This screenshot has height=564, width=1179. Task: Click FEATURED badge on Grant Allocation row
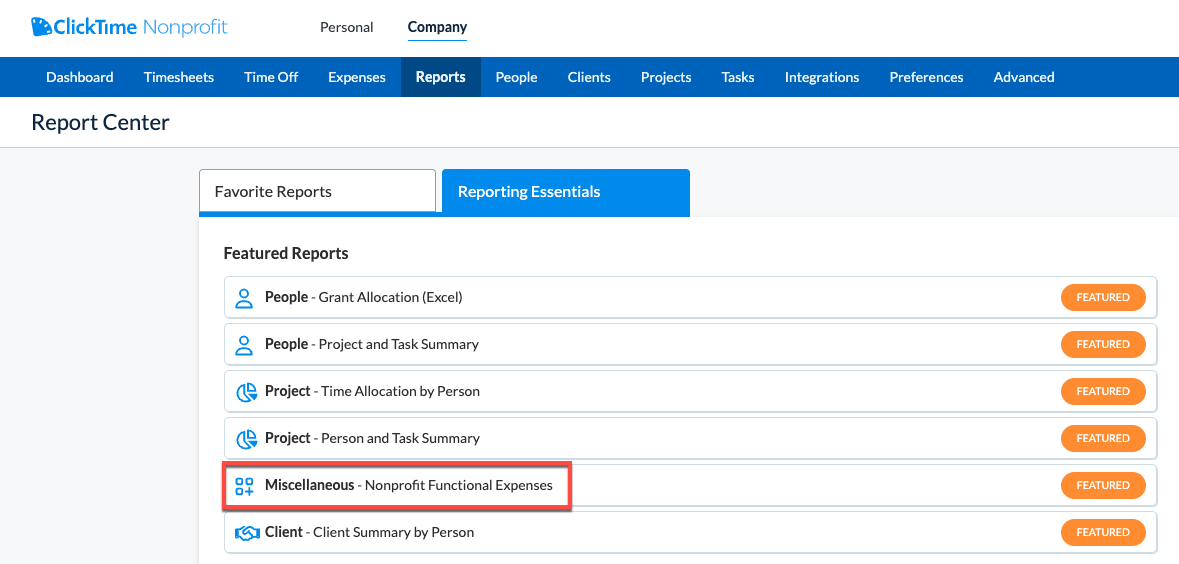[x=1103, y=298]
